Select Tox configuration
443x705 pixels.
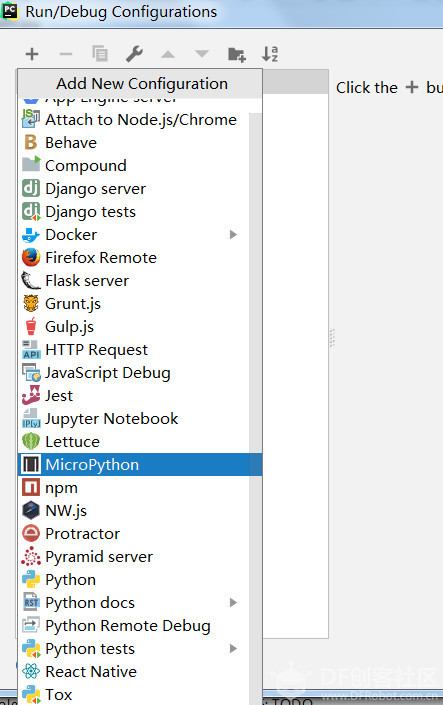coord(133,694)
